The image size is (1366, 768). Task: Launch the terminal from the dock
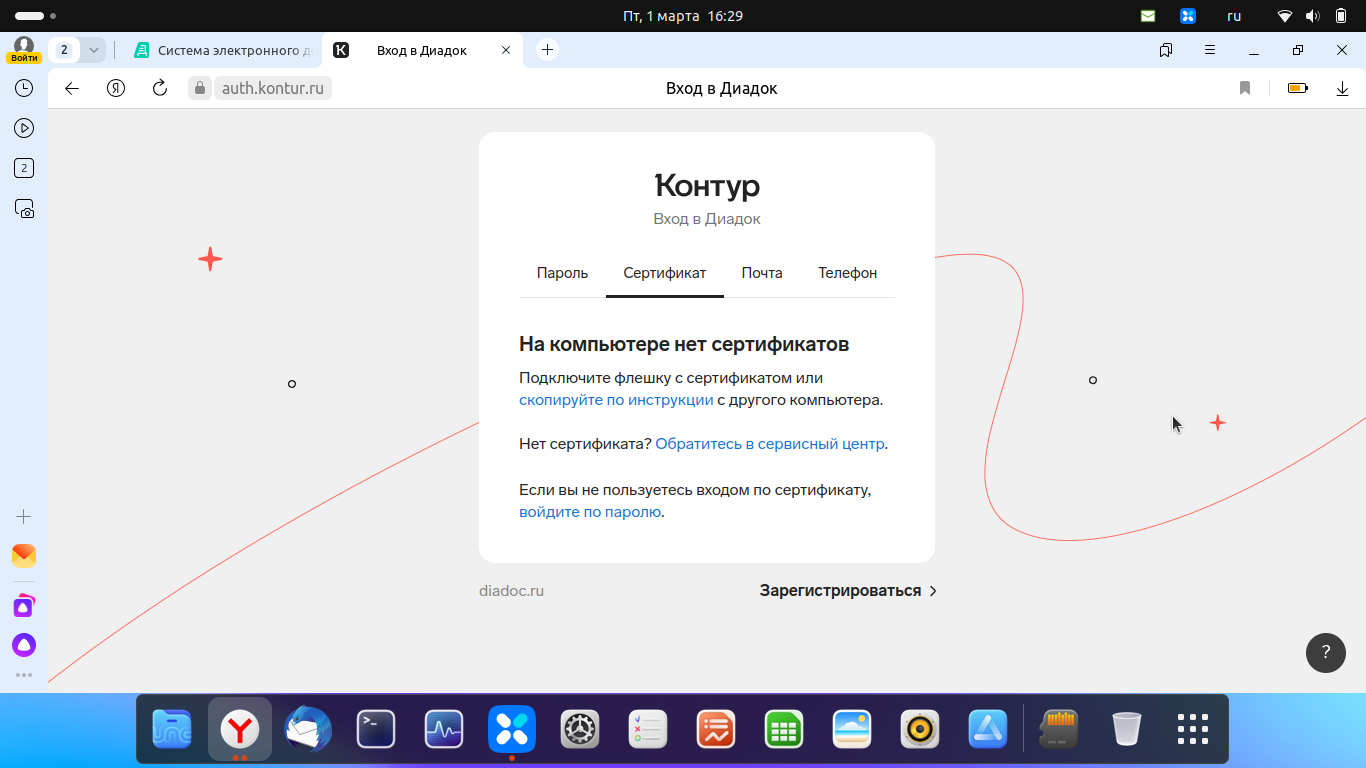(376, 730)
